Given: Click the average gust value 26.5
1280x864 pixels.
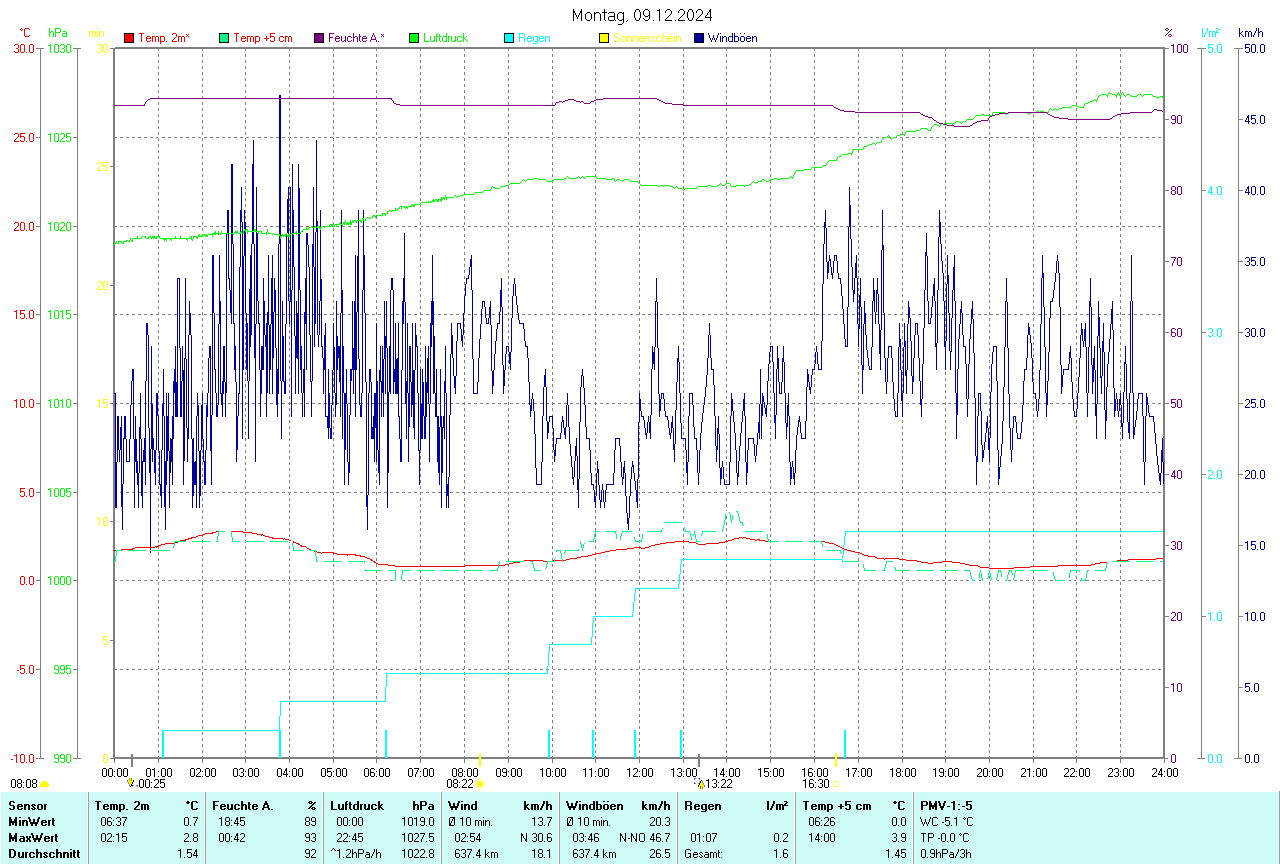Looking at the screenshot, I should click(659, 853).
